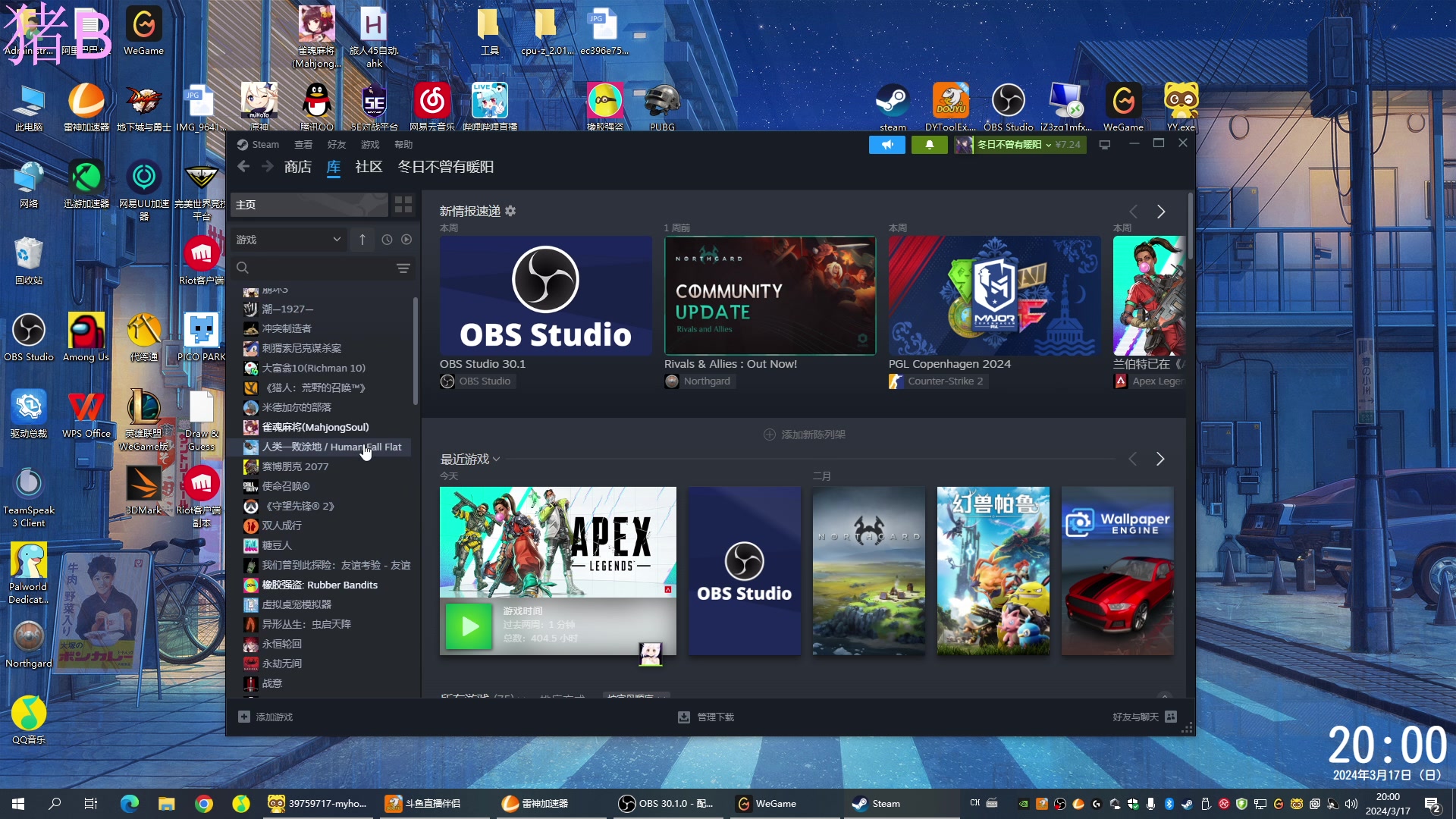Filter library by recent activity clock icon

coord(387,240)
